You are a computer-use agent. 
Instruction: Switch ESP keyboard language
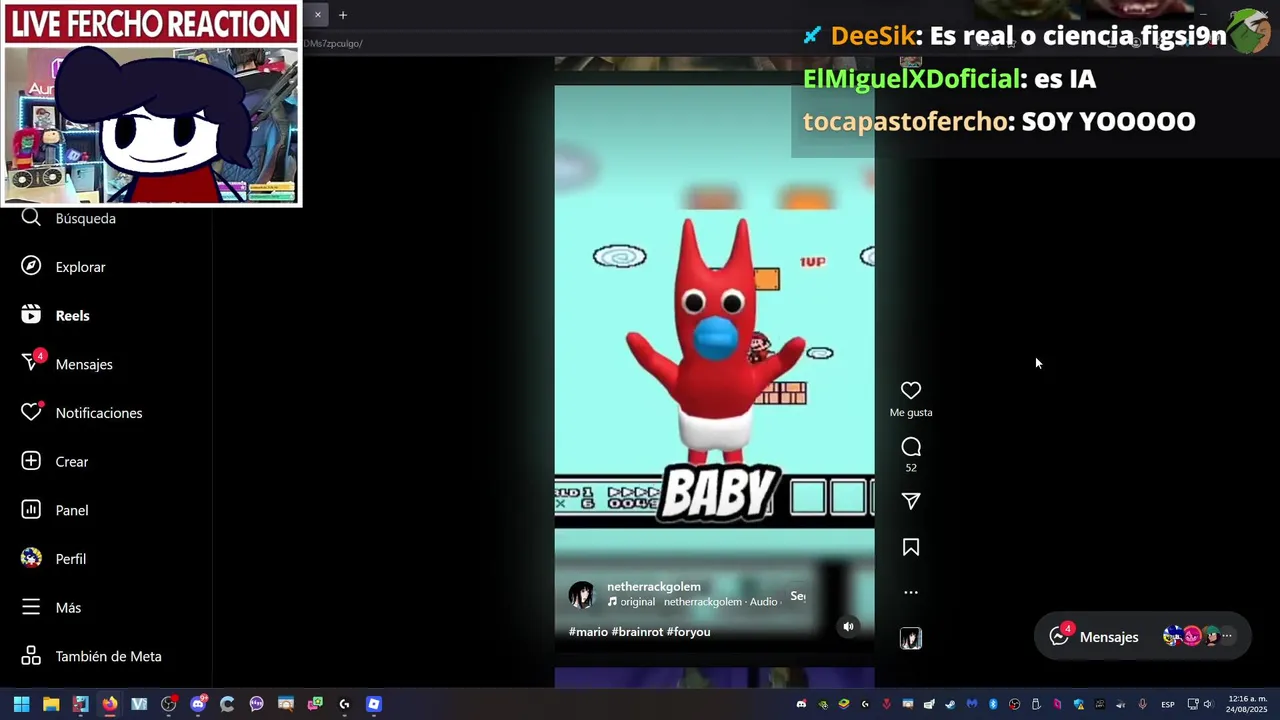1167,705
